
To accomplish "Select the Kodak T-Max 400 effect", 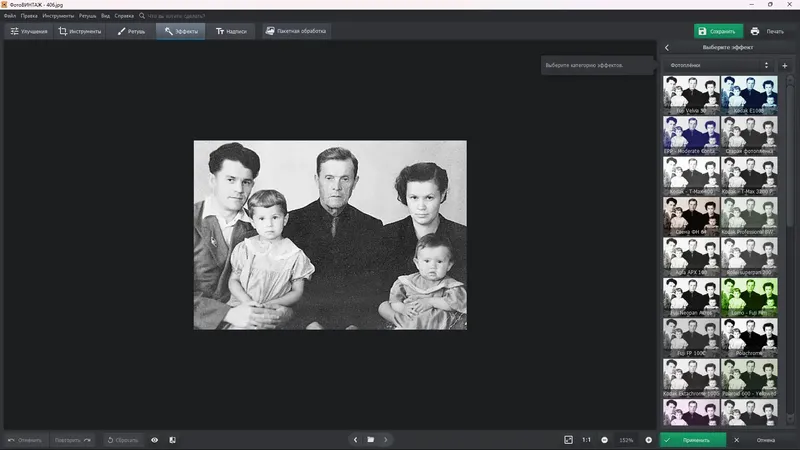I will pyautogui.click(x=691, y=176).
